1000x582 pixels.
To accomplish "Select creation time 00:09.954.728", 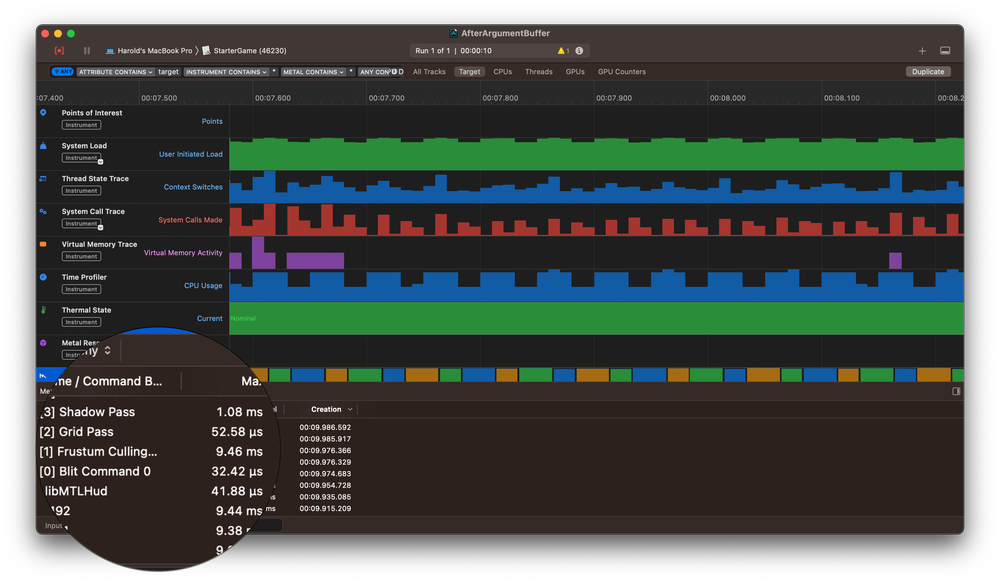I will coord(325,485).
